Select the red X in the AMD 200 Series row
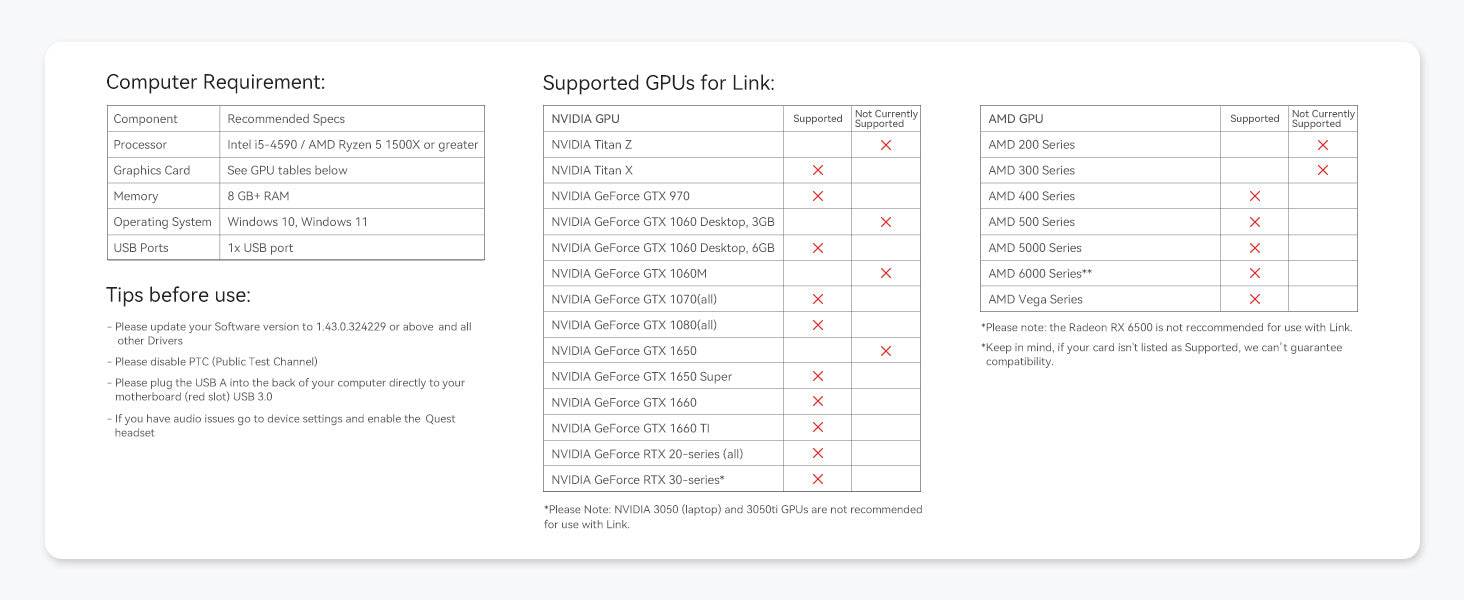 pos(1322,145)
